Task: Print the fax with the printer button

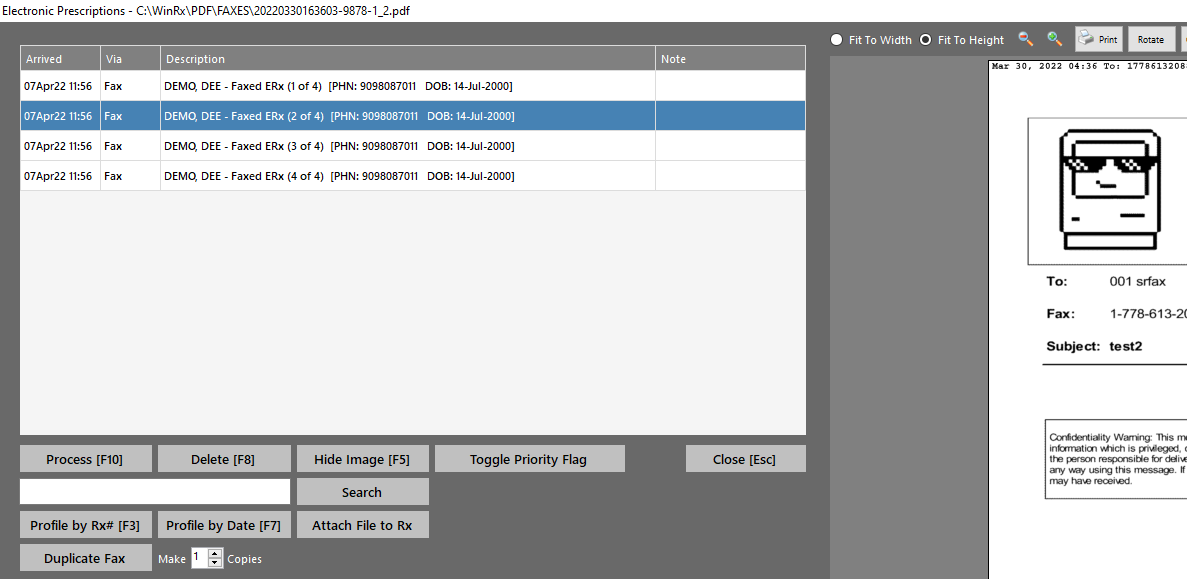Action: click(x=1098, y=39)
